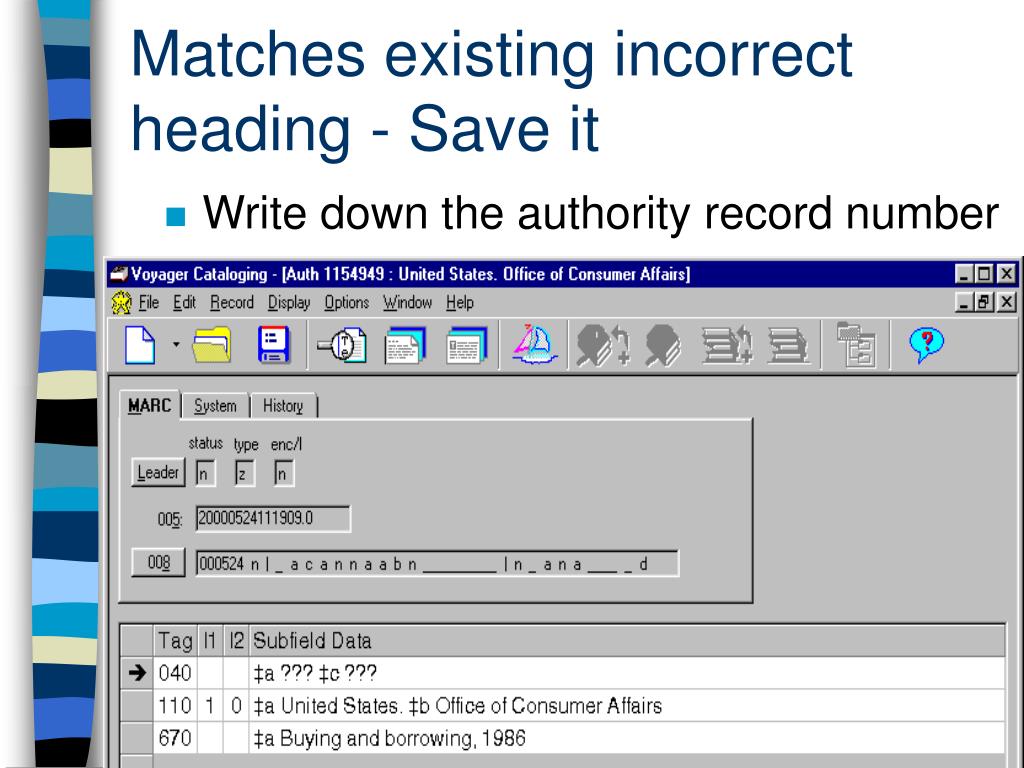Screen dimensions: 1024x768
Task: Open the dropdown arrow beside New record
Action: point(176,344)
